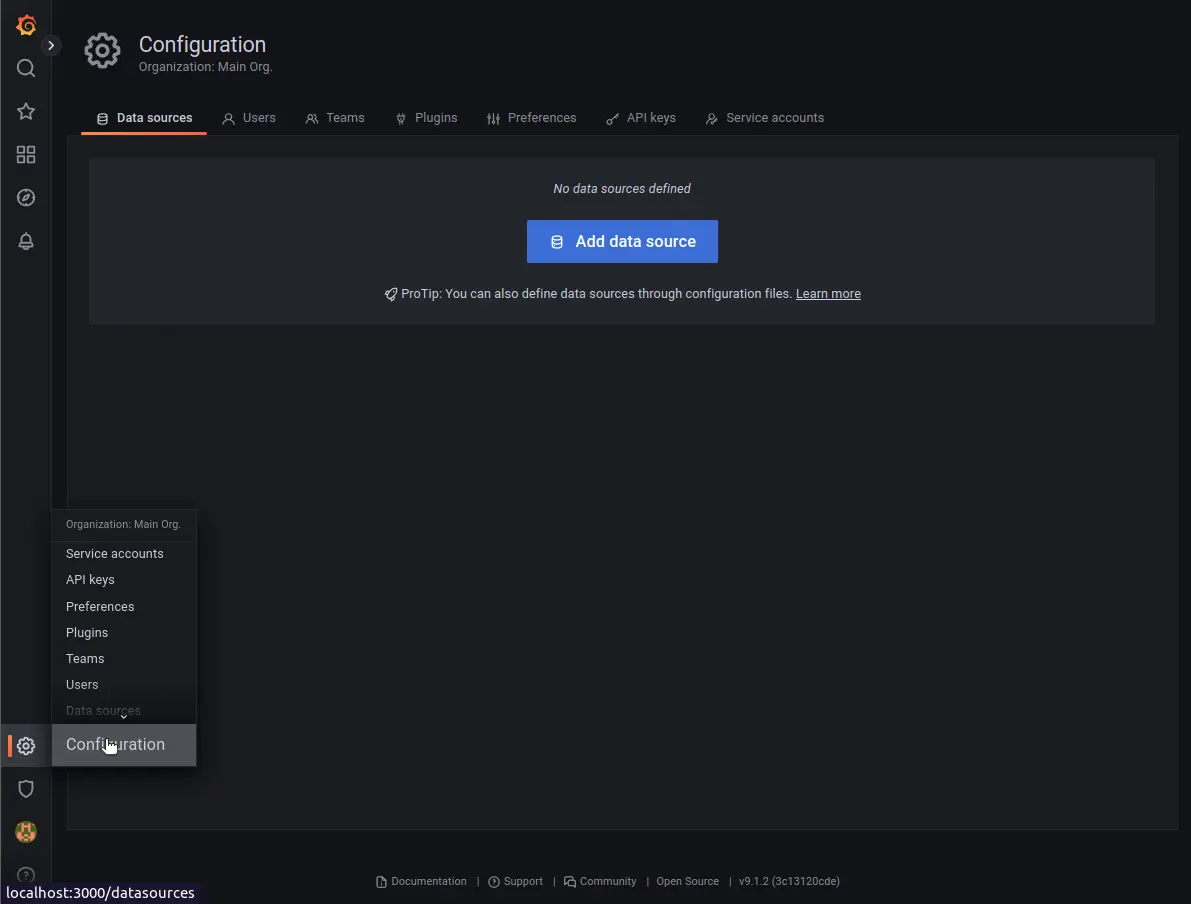The width and height of the screenshot is (1191, 904).
Task: Open the Dashboards panel icon
Action: 25,154
